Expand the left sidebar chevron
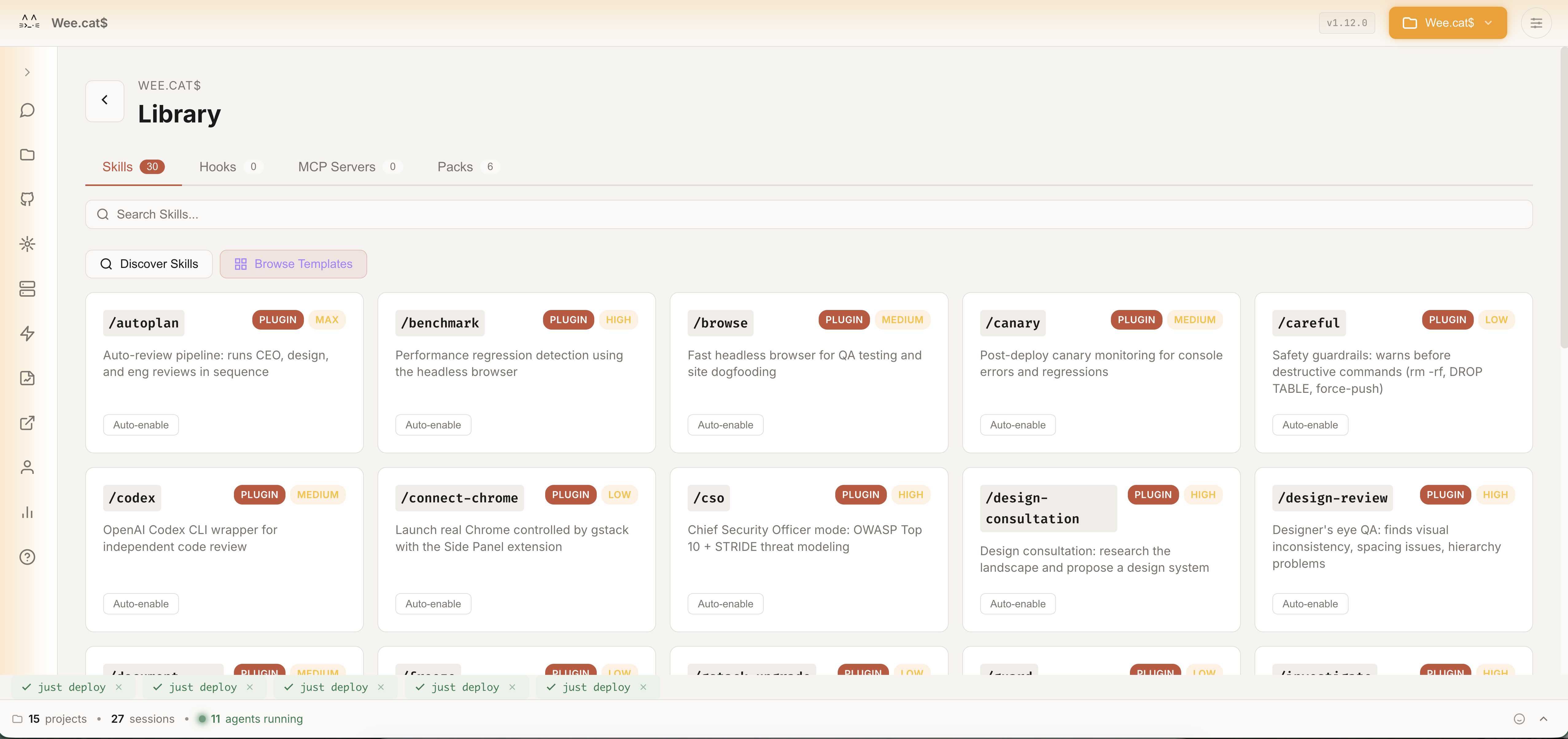Screen dimensions: 1568x739 27,72
